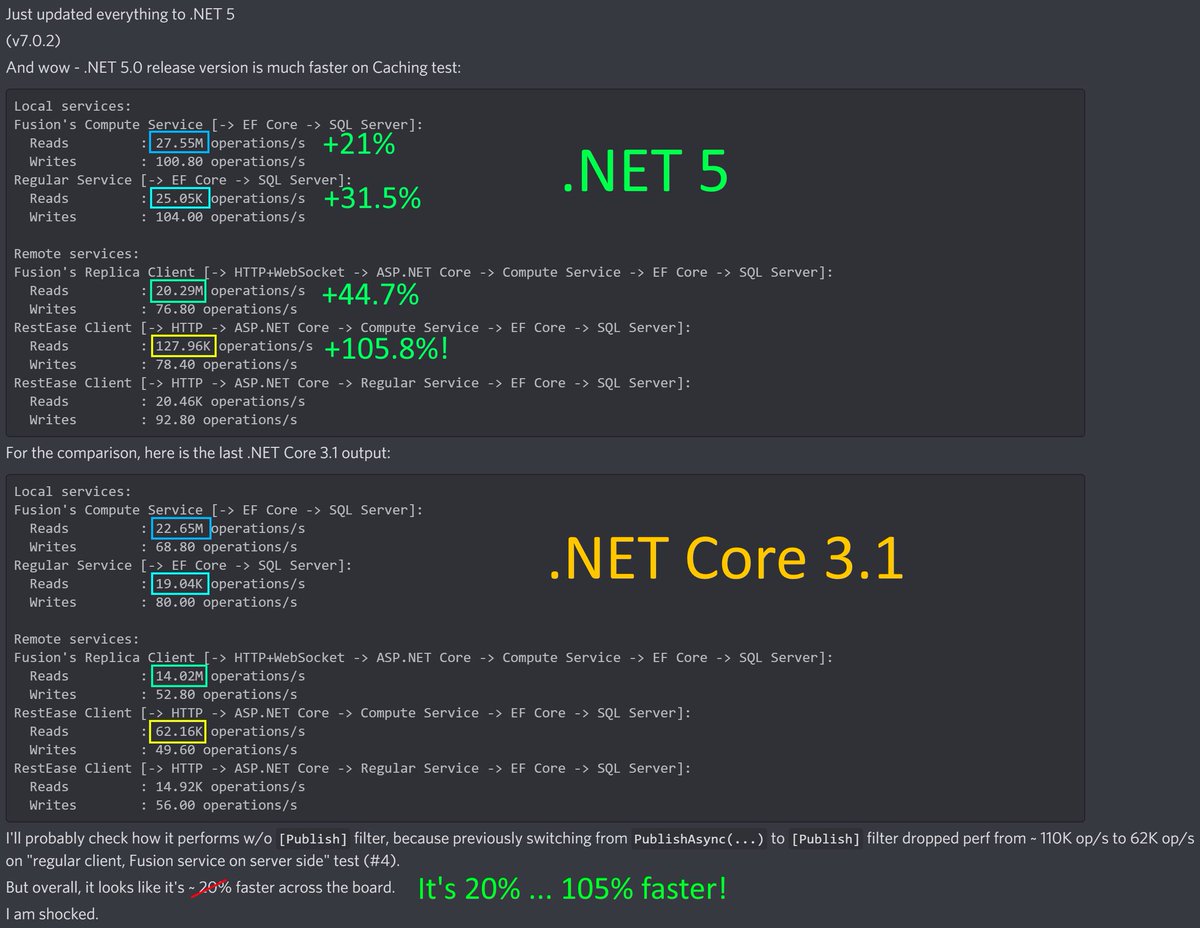Click the '52.80 operations/s' Writes value
Screen dimensions: 1200x928
tap(227, 694)
